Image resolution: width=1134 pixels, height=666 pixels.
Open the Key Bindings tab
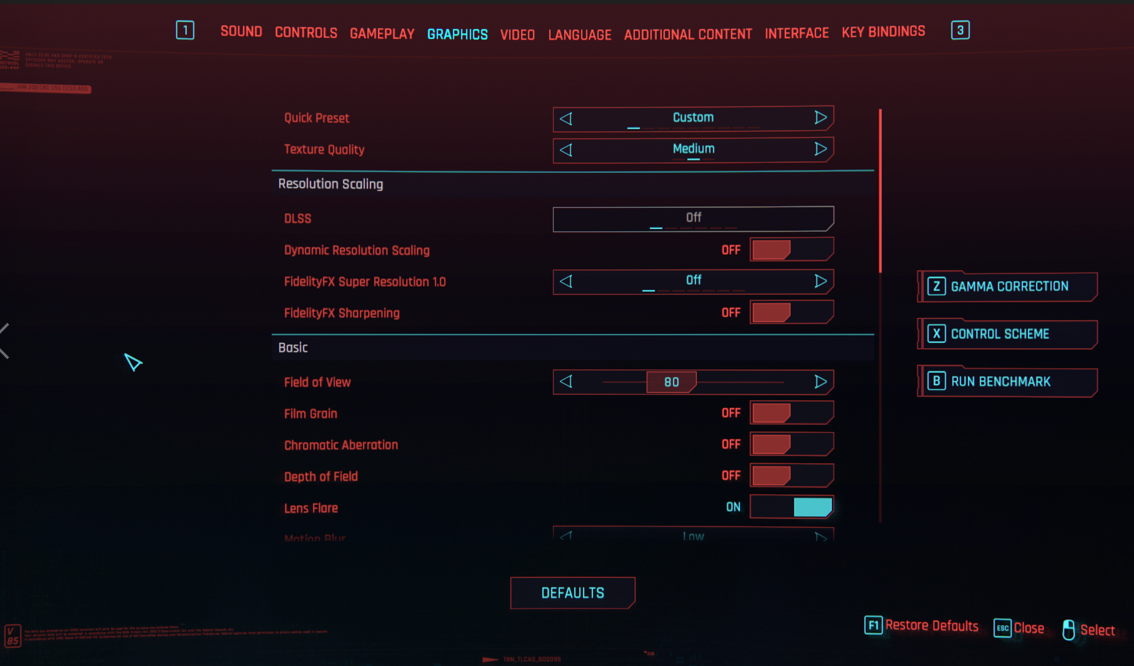[x=883, y=31]
